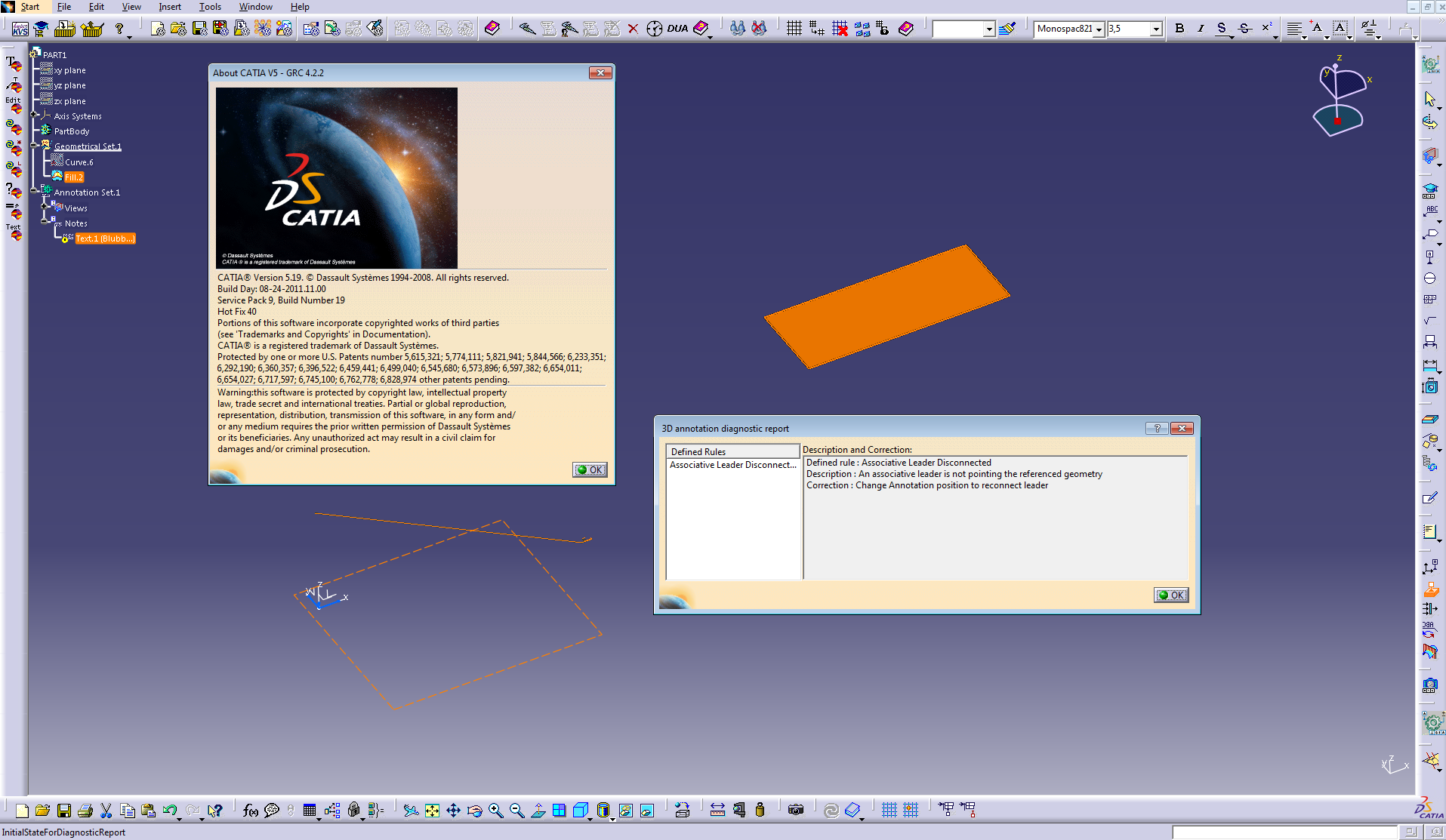Click the Zoom Out magnifier icon

pyautogui.click(x=516, y=810)
